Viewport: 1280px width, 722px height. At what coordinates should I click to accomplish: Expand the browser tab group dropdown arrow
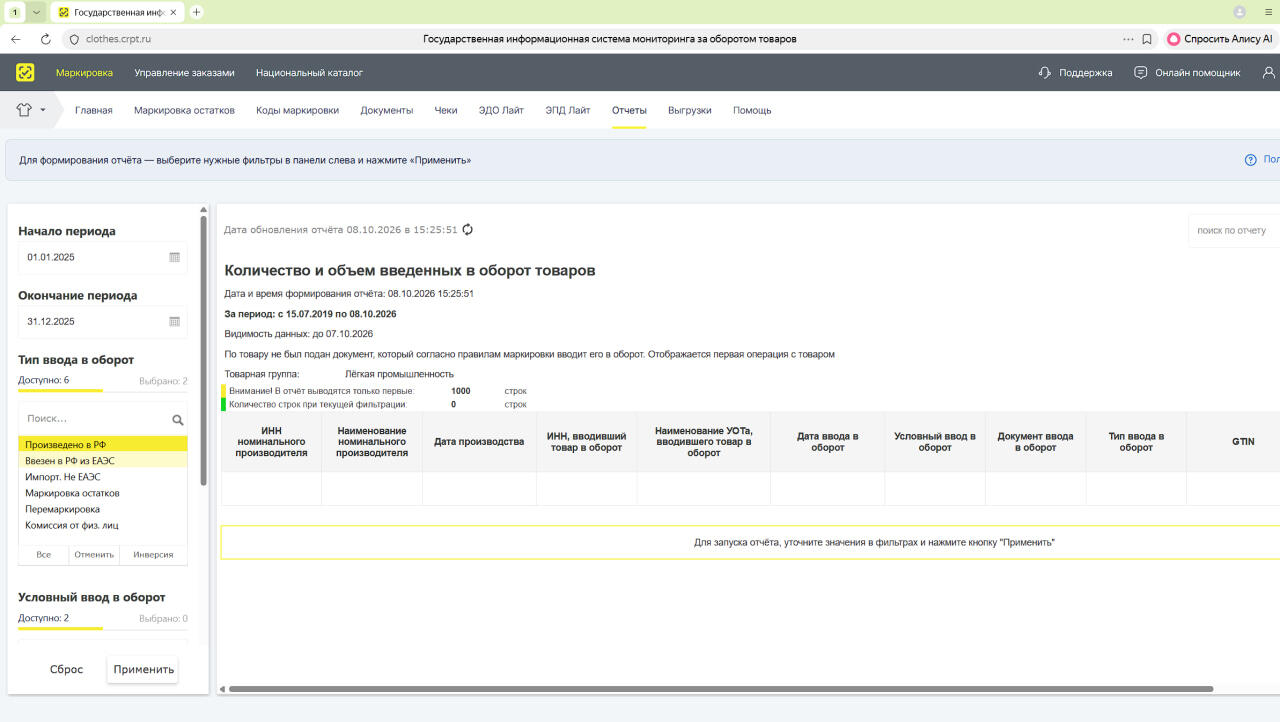tap(37, 12)
